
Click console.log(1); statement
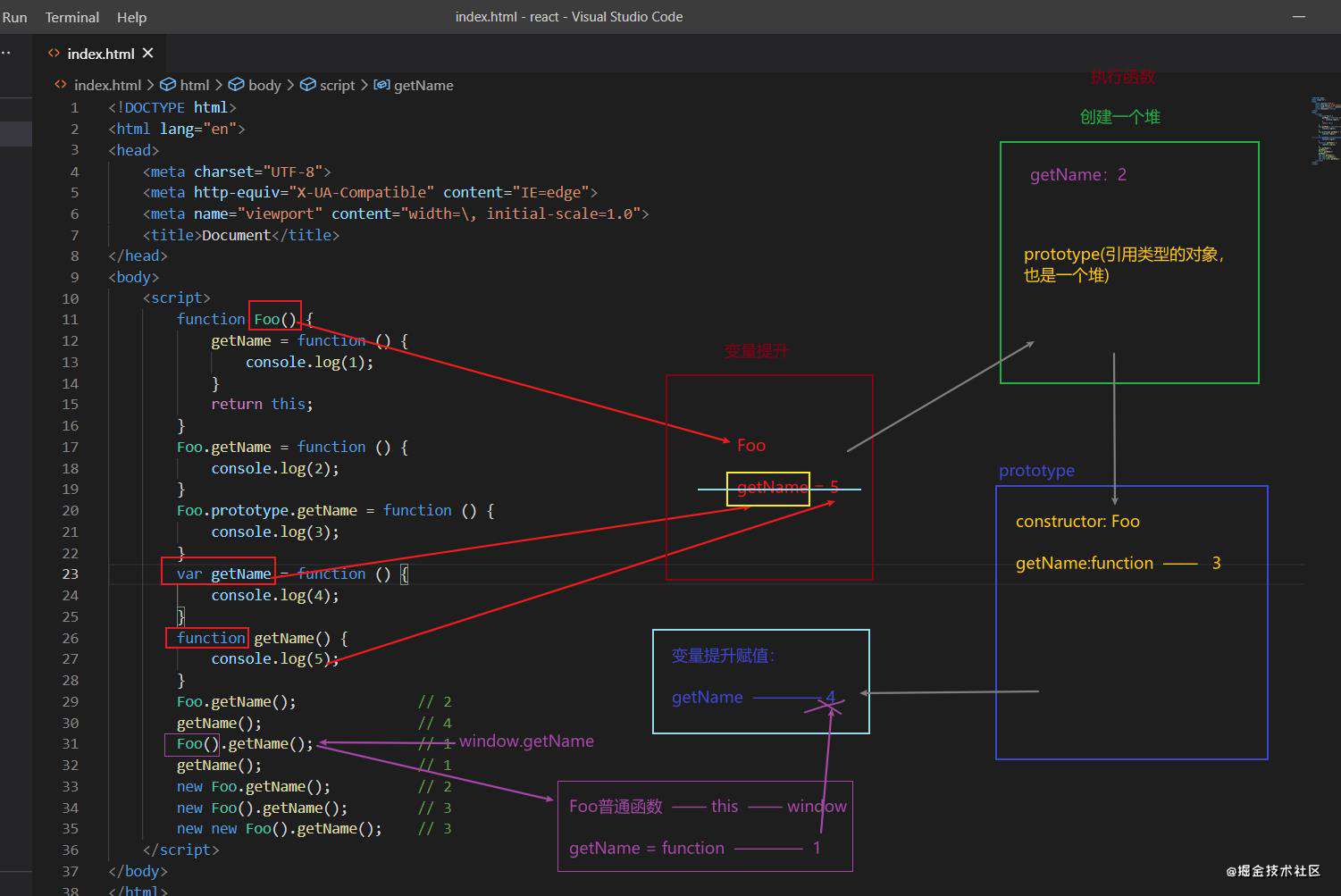(x=310, y=362)
